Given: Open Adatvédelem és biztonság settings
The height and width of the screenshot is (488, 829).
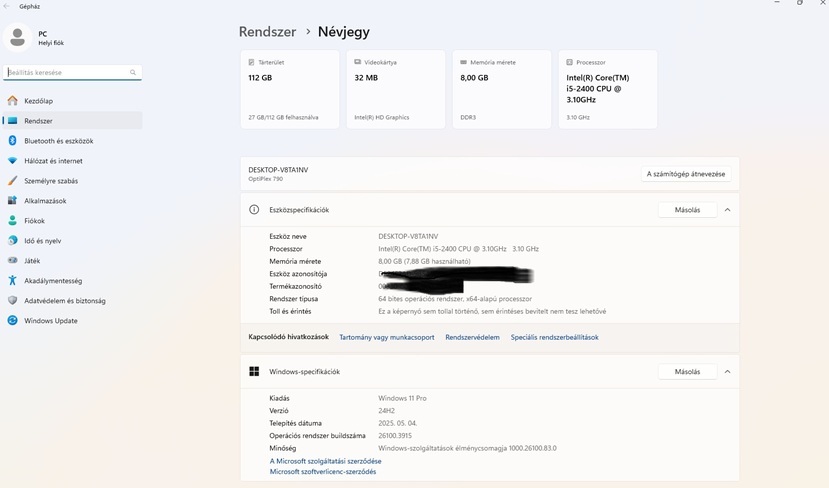Looking at the screenshot, I should [72, 300].
